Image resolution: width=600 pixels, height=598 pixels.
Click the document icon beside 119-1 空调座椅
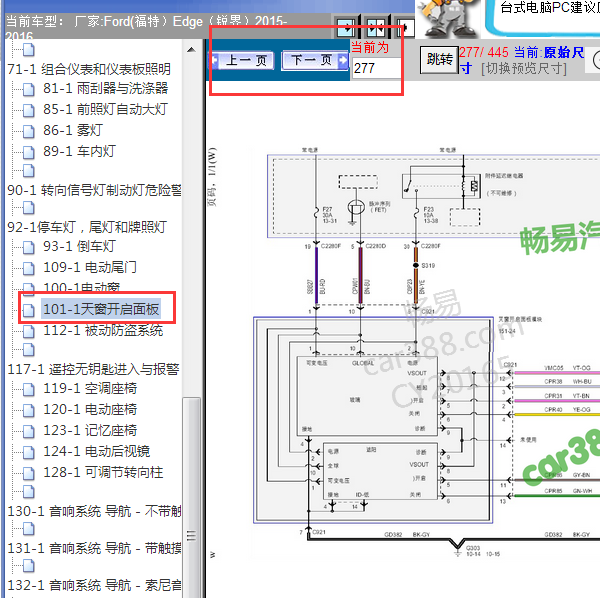[x=28, y=389]
